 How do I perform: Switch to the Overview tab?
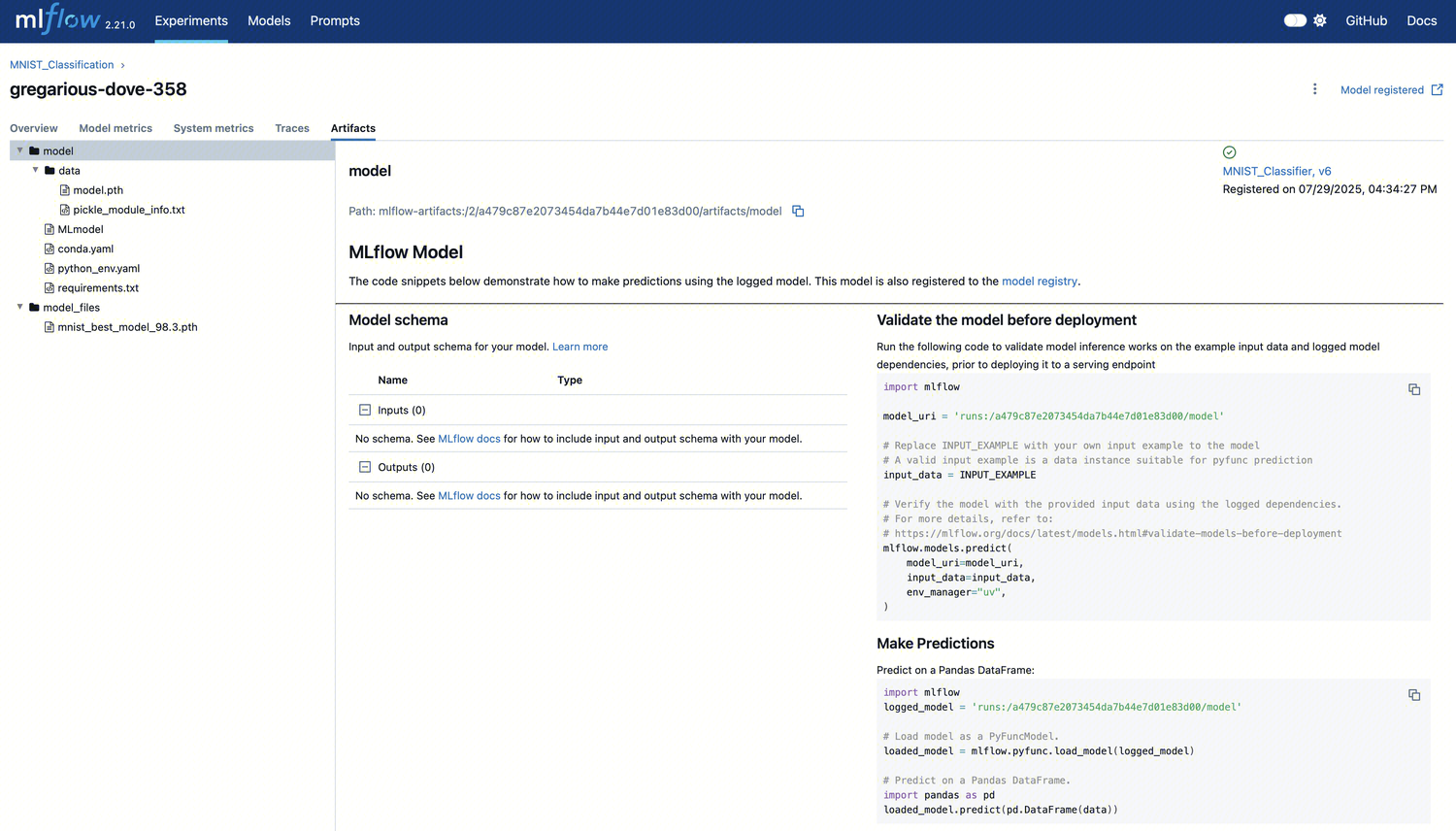[x=34, y=128]
